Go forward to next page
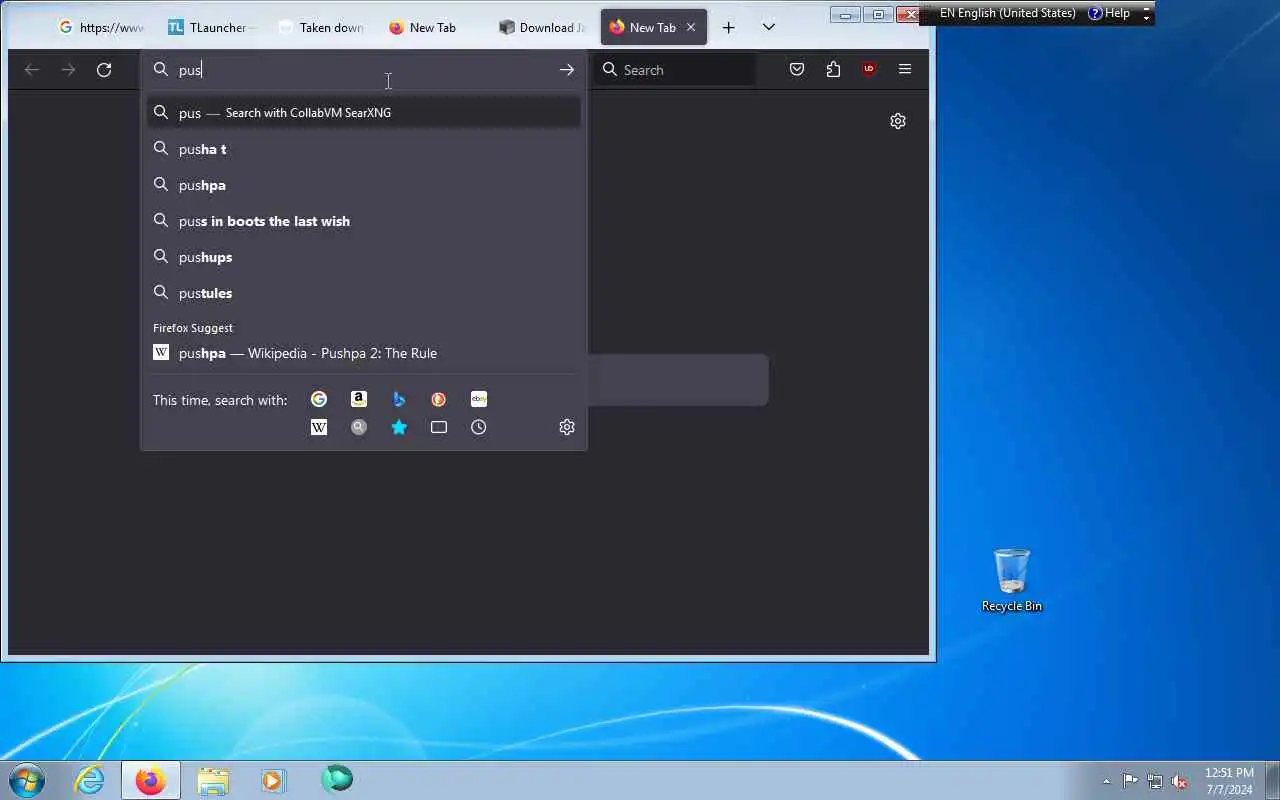This screenshot has height=800, width=1280. [x=68, y=70]
